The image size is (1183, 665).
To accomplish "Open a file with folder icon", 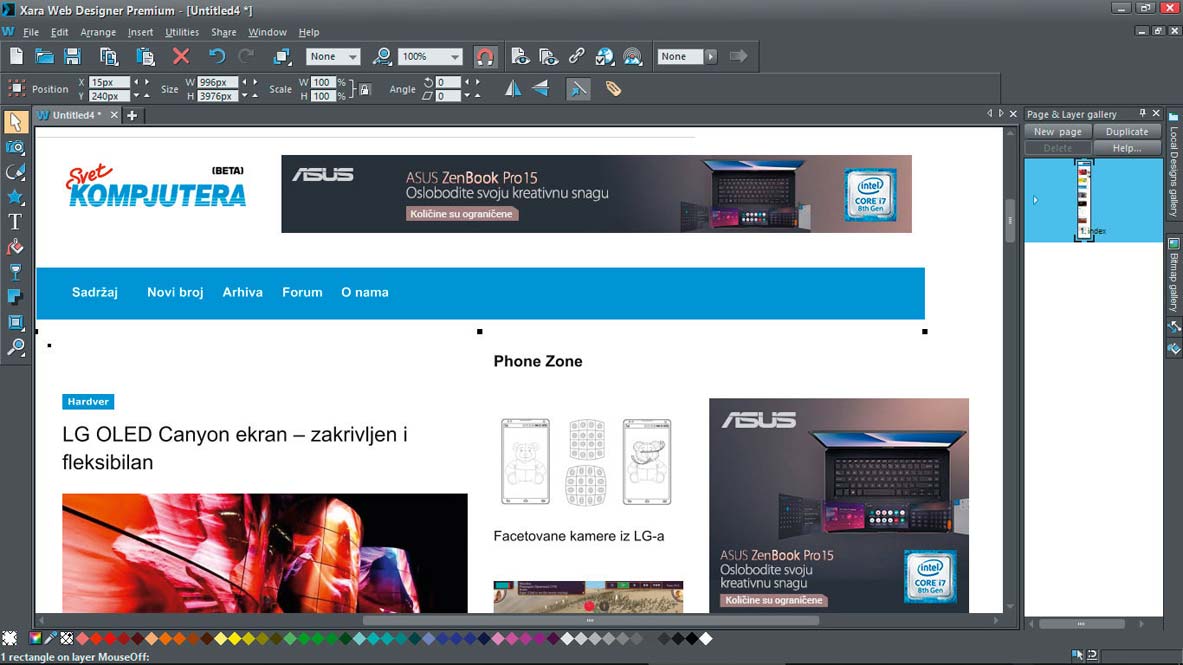I will coord(45,56).
